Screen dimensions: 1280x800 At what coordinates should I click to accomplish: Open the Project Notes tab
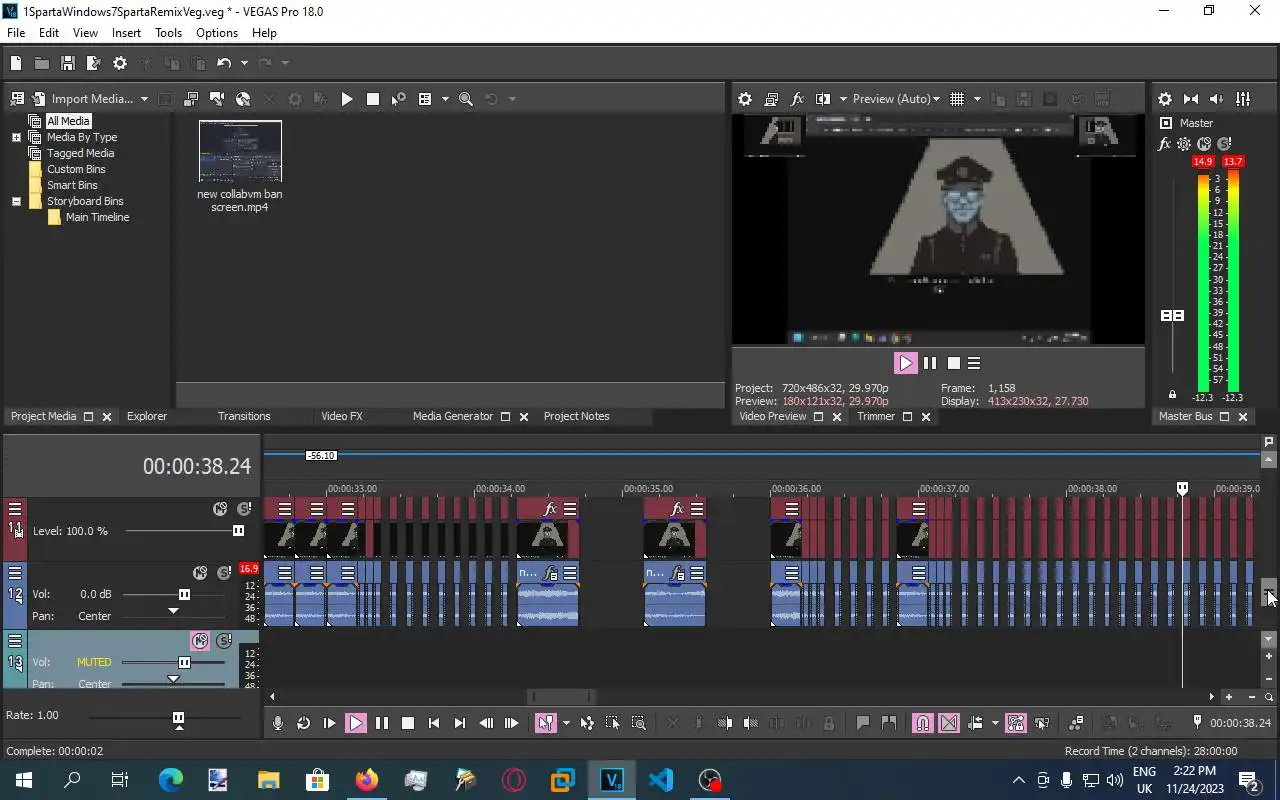576,416
